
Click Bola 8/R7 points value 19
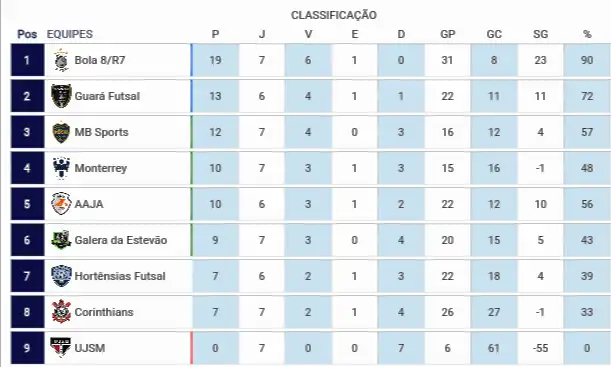pyautogui.click(x=215, y=60)
